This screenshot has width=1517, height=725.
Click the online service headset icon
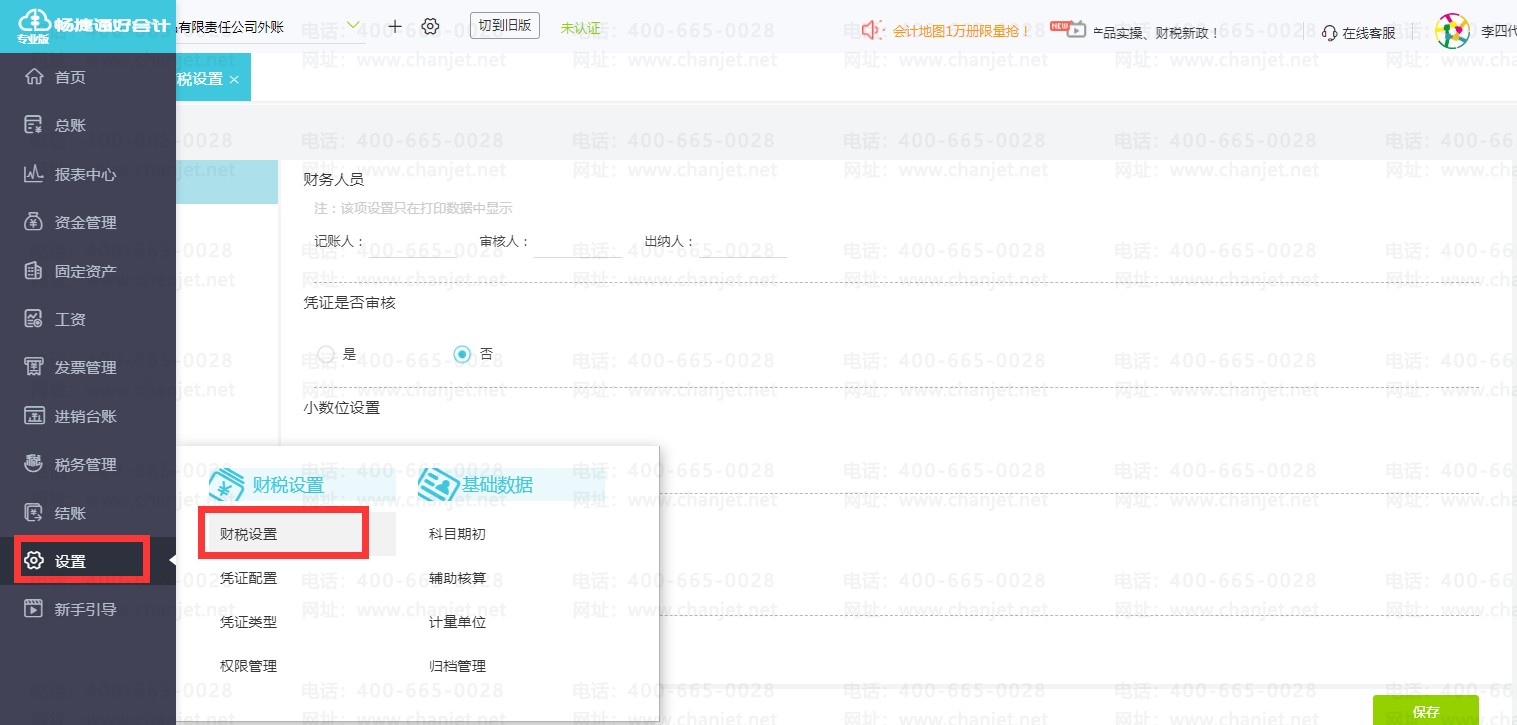[1330, 32]
